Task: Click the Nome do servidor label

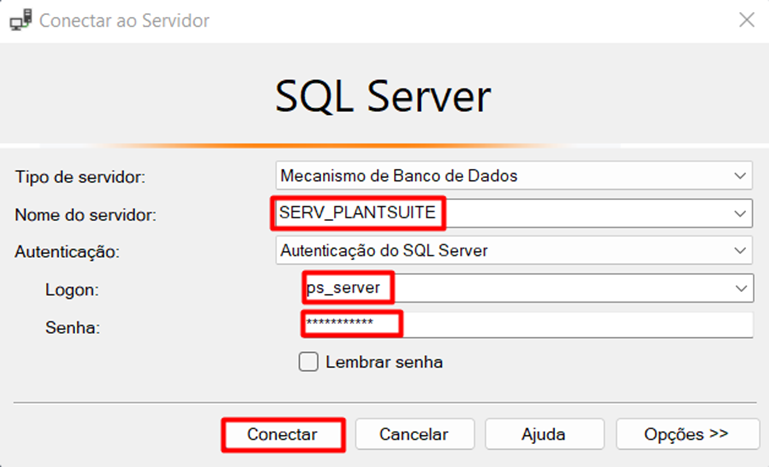Action: (x=85, y=215)
